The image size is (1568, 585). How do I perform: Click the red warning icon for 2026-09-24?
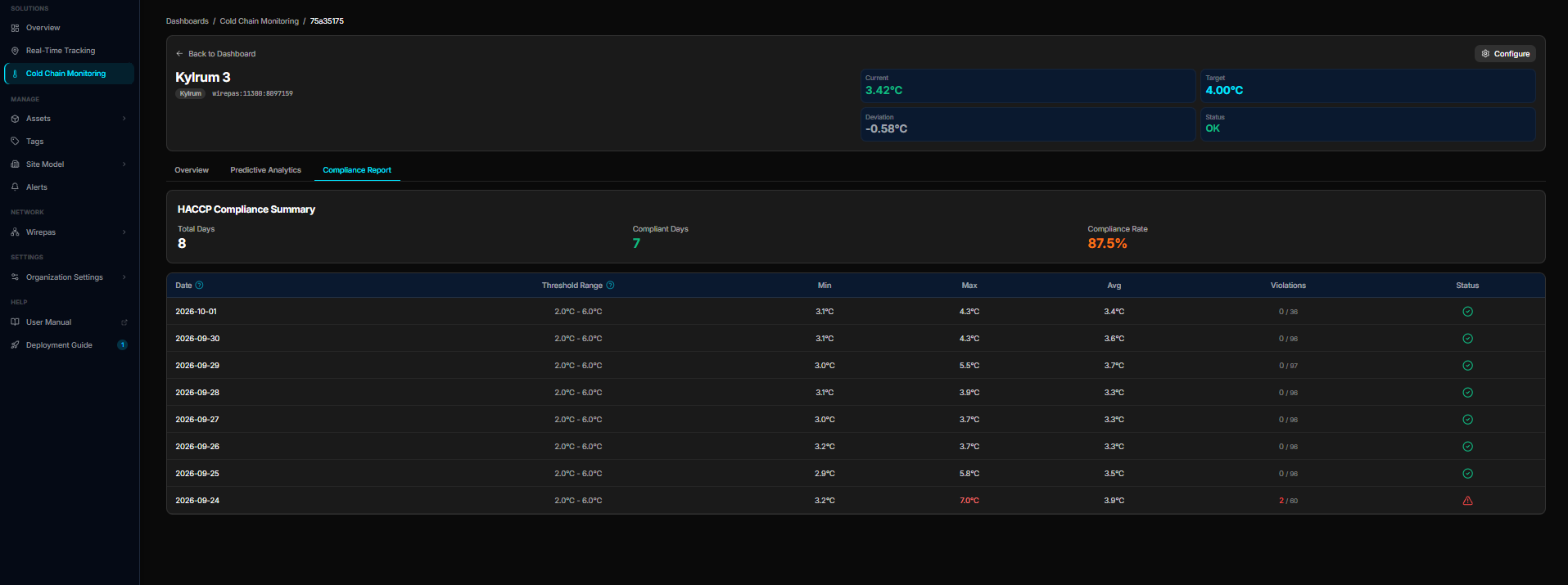[x=1467, y=501]
